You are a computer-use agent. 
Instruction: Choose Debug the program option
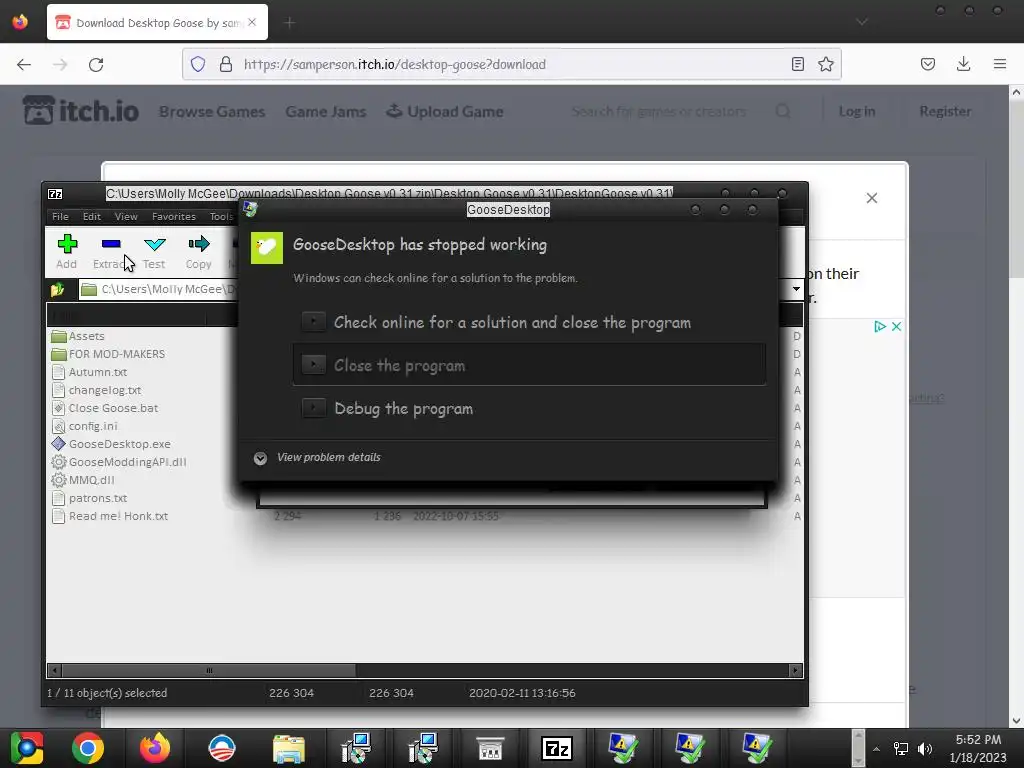pyautogui.click(x=529, y=408)
